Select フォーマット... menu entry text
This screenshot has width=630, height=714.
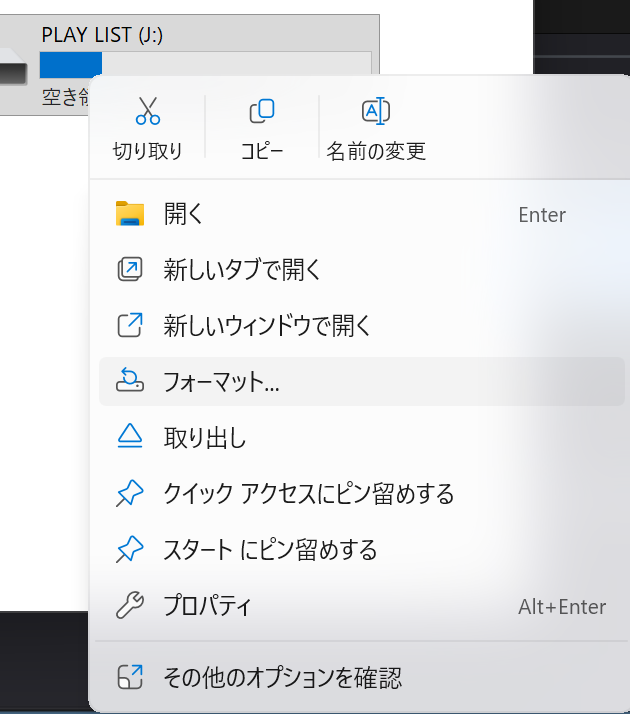point(221,382)
